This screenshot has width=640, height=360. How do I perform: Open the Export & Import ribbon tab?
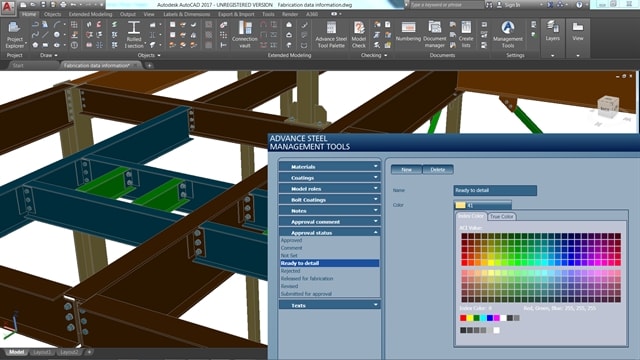[236, 14]
